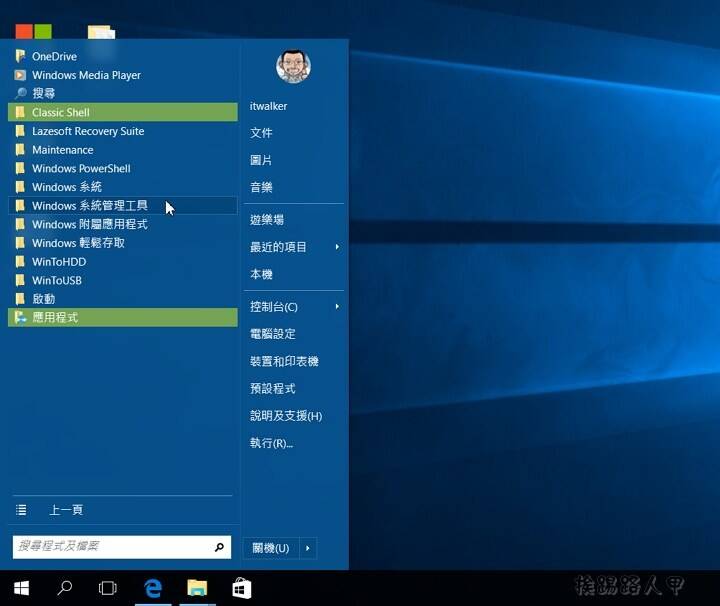Click the 關機(U) shutdown button
The height and width of the screenshot is (606, 720).
click(271, 548)
